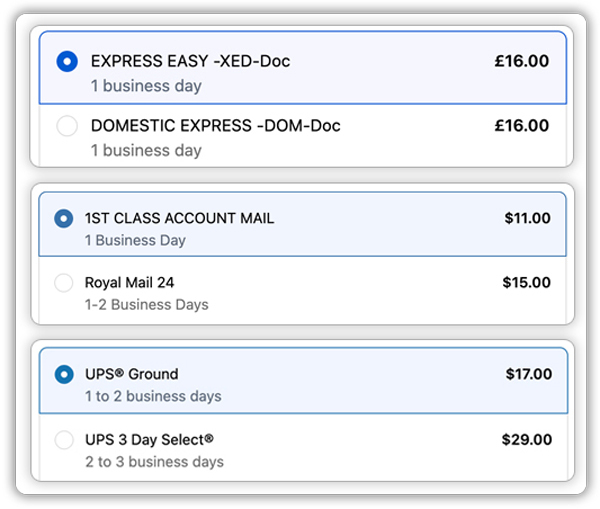Click the £11.00 price for 1st Class
The height and width of the screenshot is (509, 600).
click(527, 218)
